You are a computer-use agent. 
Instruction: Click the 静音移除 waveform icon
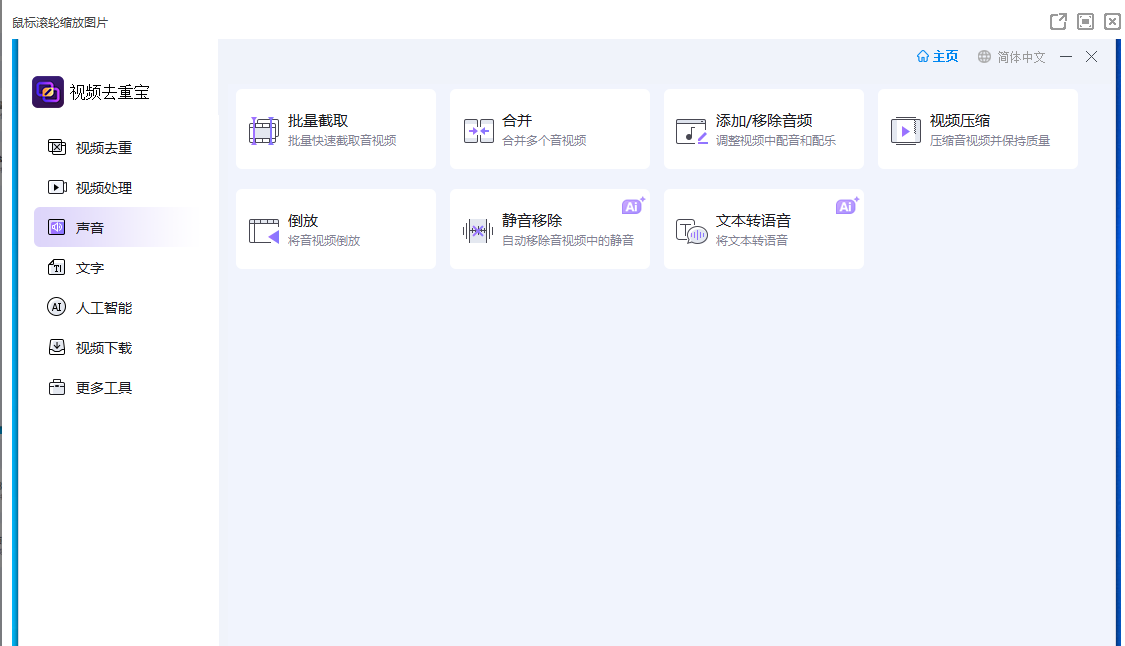point(478,230)
